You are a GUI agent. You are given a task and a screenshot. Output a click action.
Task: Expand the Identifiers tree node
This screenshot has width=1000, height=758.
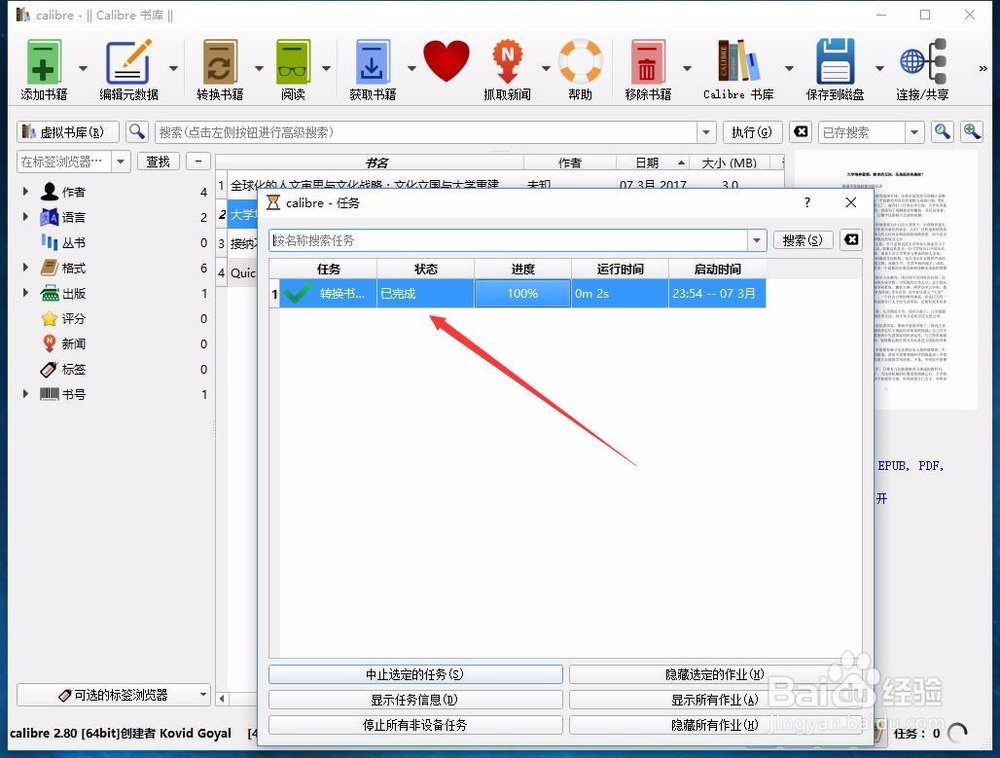pyautogui.click(x=26, y=394)
